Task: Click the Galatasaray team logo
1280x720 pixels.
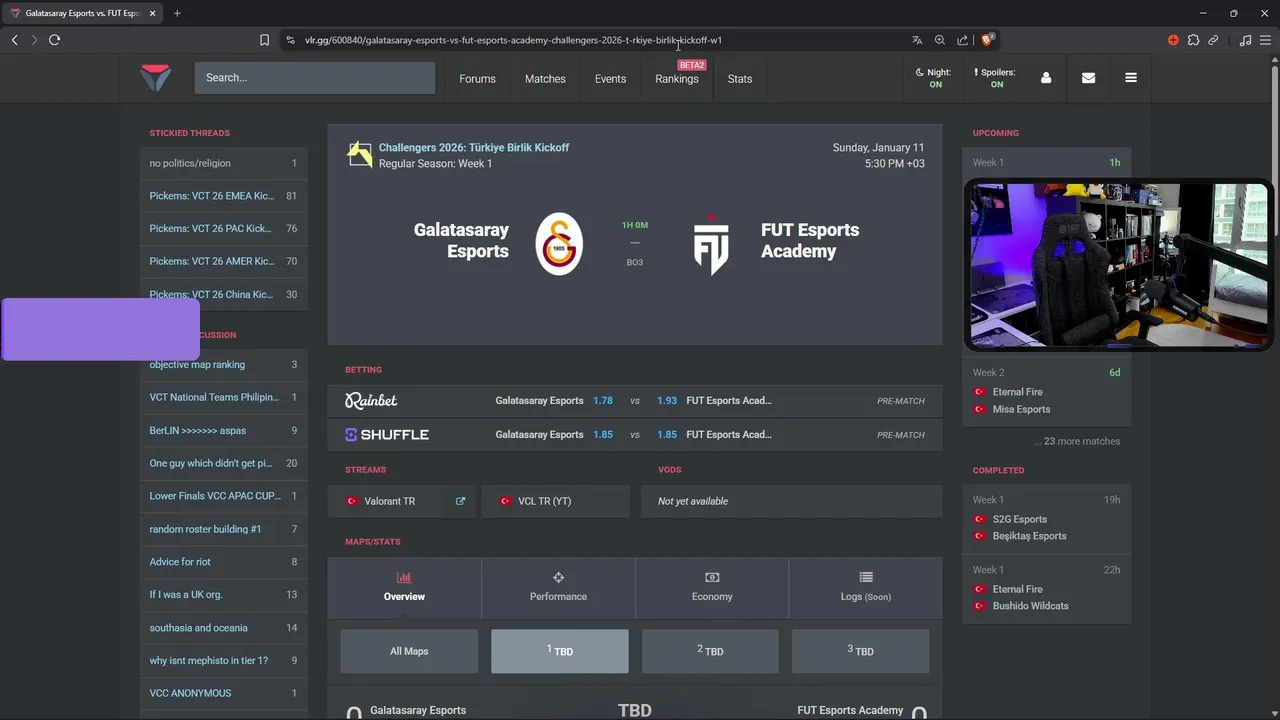Action: point(559,244)
